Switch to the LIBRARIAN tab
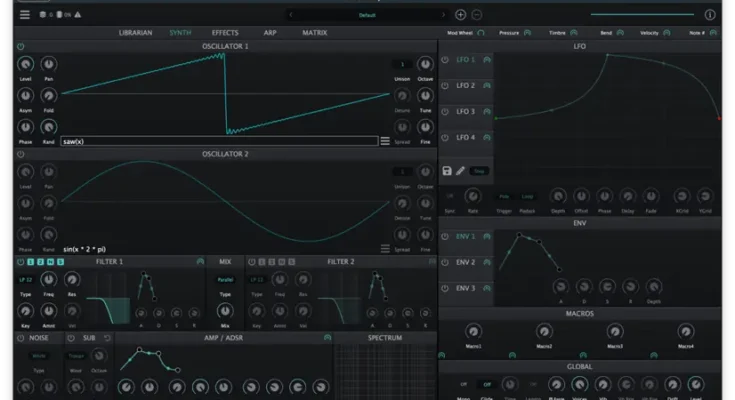Viewport: 735px width, 400px height. 135,33
